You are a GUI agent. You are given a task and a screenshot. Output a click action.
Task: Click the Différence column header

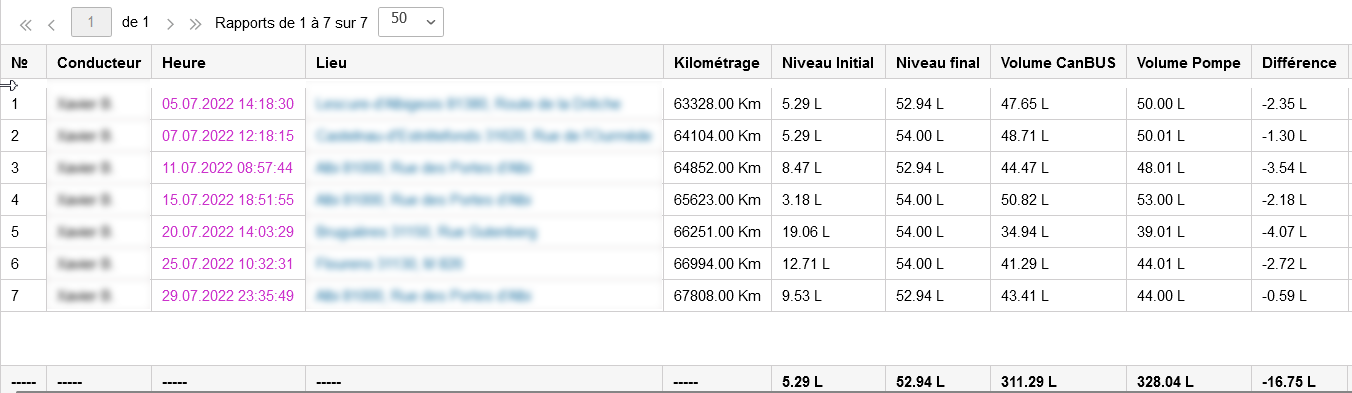pos(1299,62)
